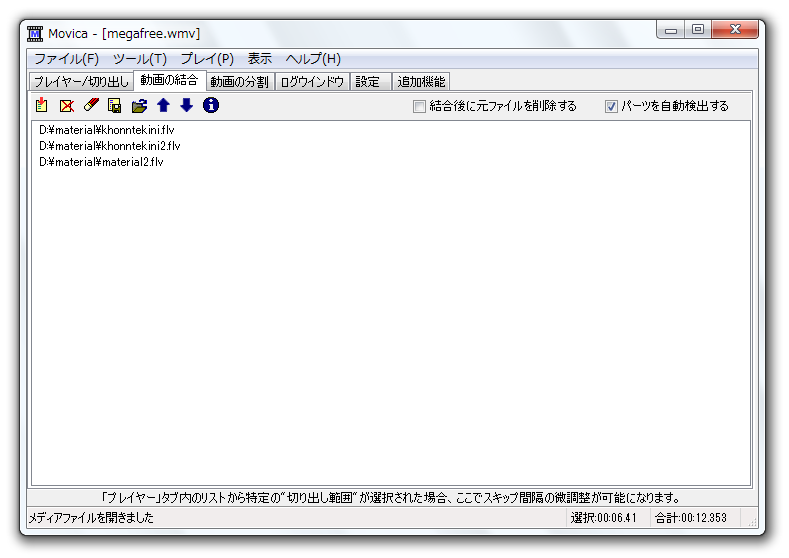Minimize the Movica window
The height and width of the screenshot is (558, 789).
670,30
